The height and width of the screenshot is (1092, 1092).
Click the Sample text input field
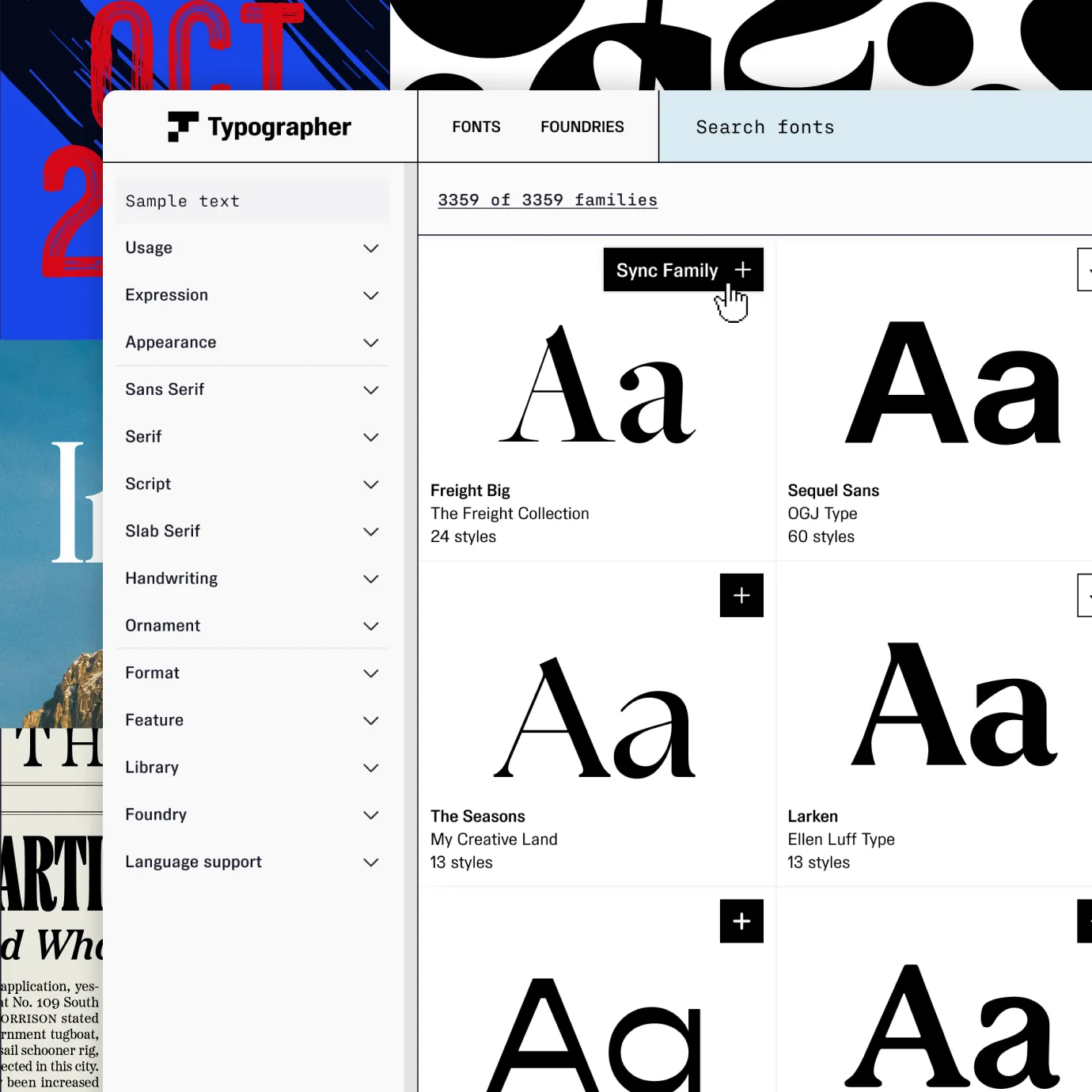[x=252, y=200]
